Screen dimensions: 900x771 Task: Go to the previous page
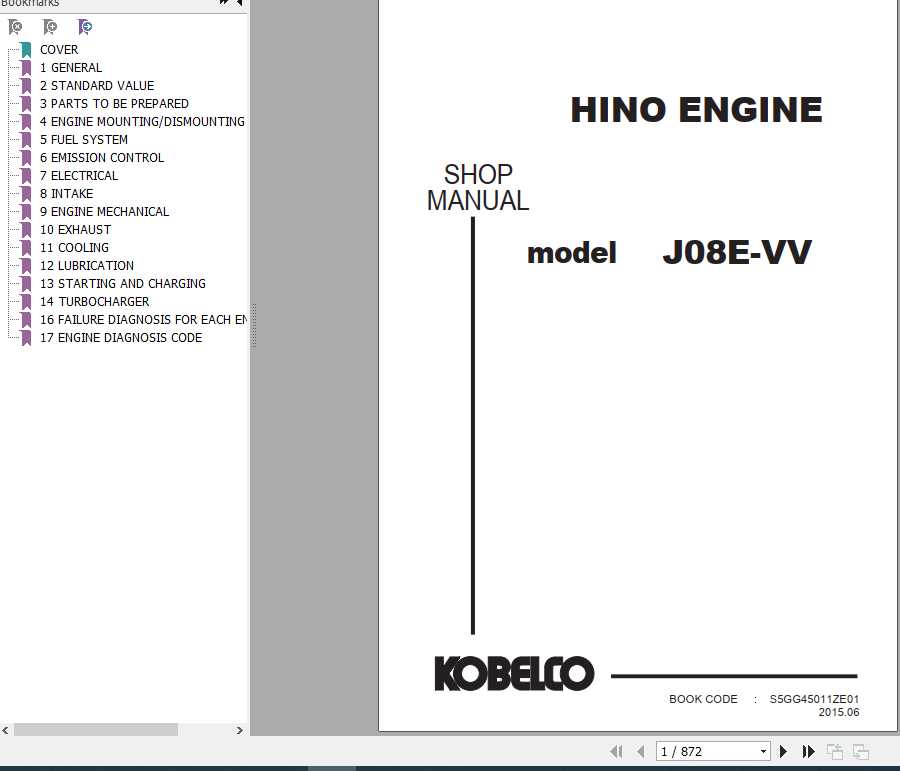click(641, 751)
